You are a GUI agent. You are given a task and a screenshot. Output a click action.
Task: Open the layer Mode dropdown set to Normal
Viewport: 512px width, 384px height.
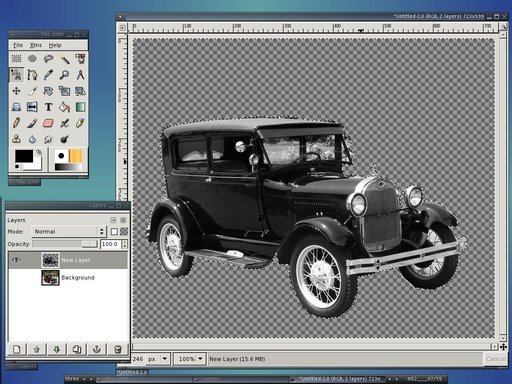(x=69, y=231)
